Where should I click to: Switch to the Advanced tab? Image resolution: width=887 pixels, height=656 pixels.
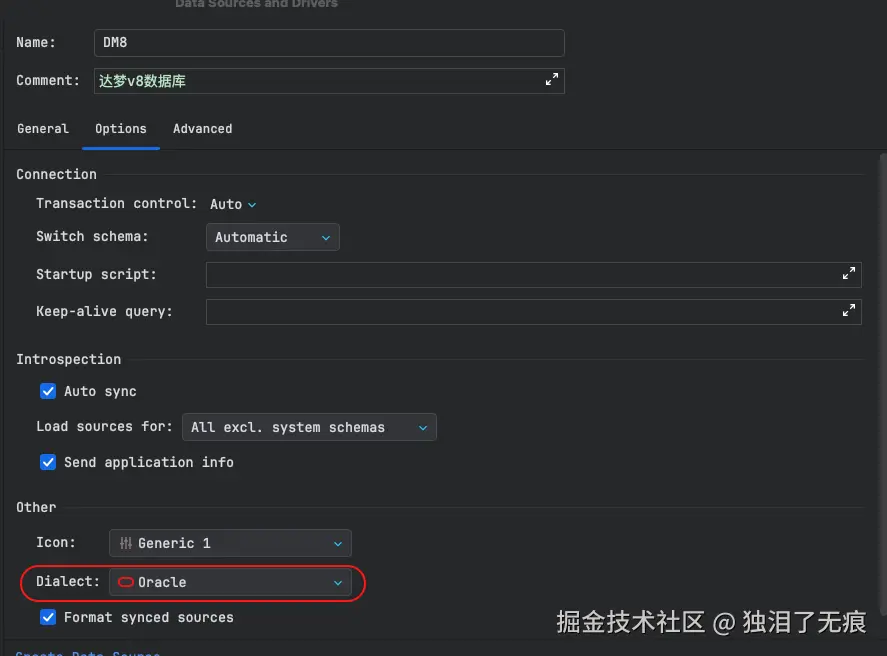coord(203,129)
